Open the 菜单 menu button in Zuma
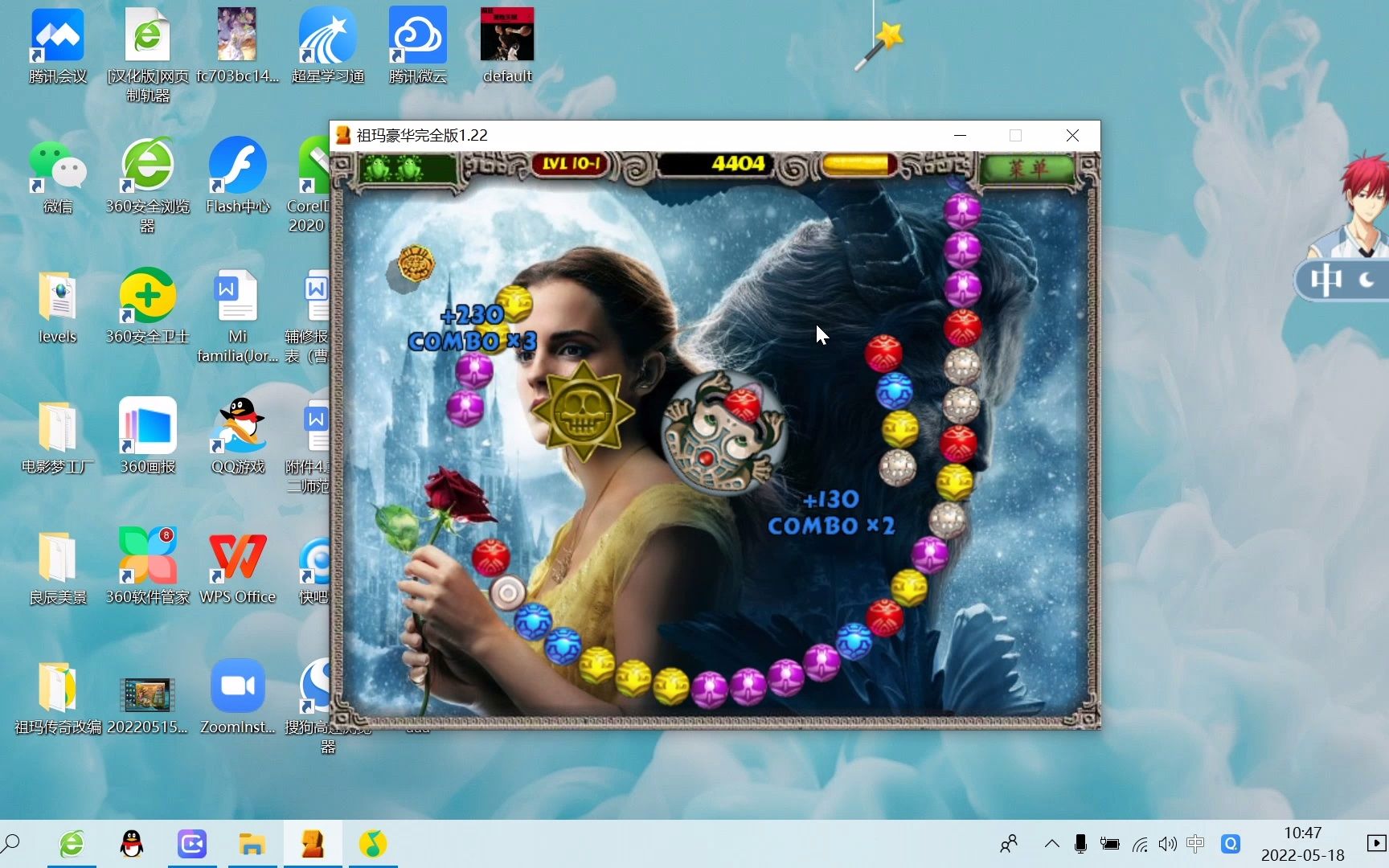The width and height of the screenshot is (1389, 868). click(1027, 169)
